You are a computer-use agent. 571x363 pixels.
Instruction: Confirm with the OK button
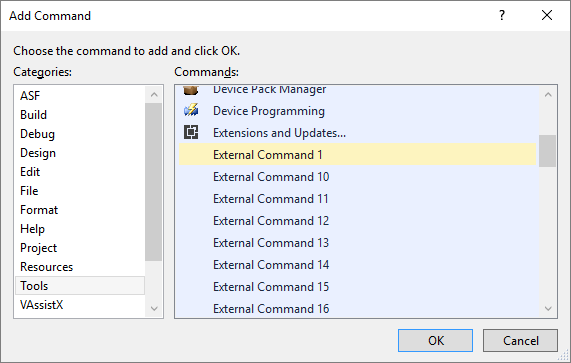[x=436, y=340]
